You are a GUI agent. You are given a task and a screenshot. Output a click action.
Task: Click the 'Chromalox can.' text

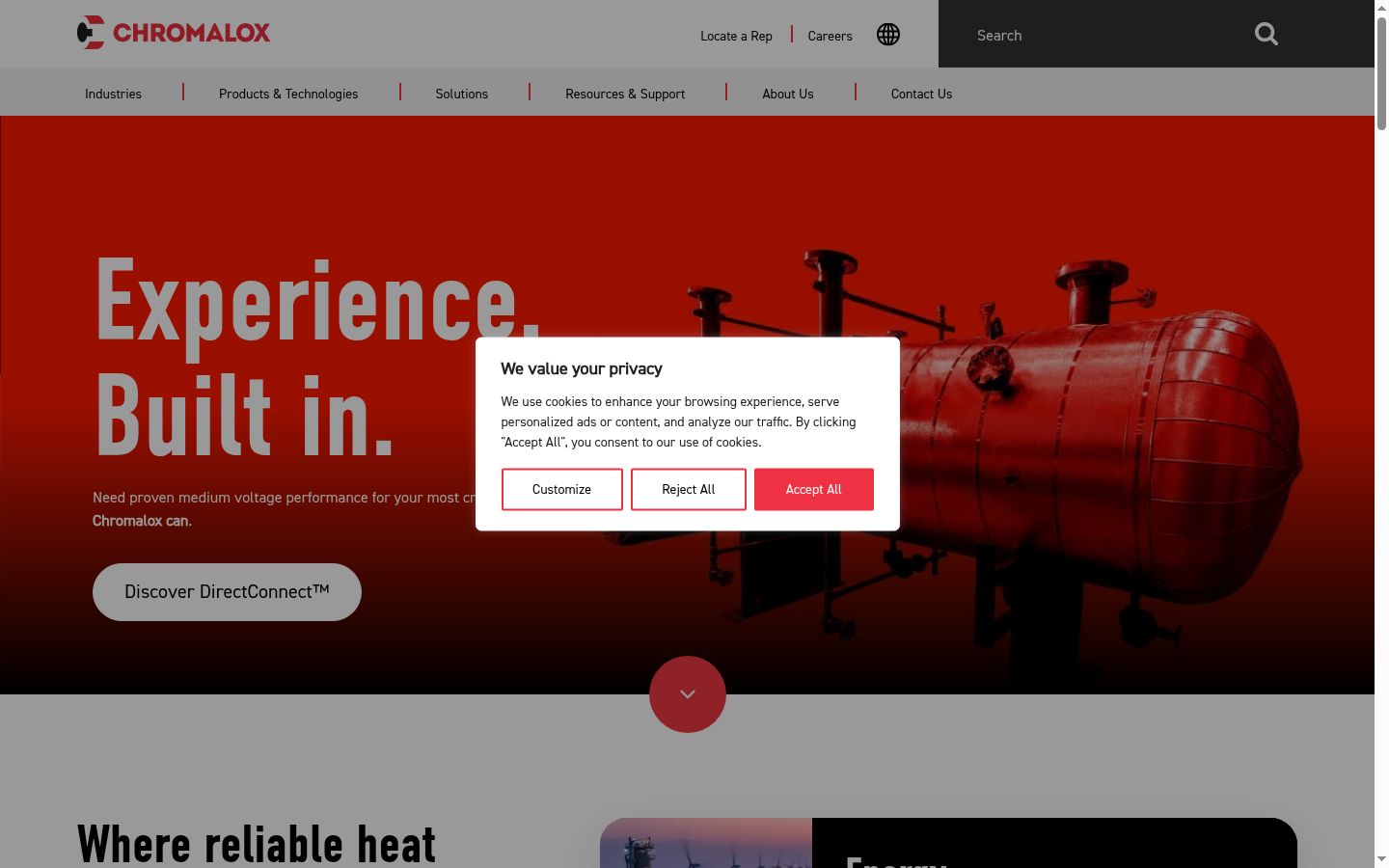tap(142, 521)
